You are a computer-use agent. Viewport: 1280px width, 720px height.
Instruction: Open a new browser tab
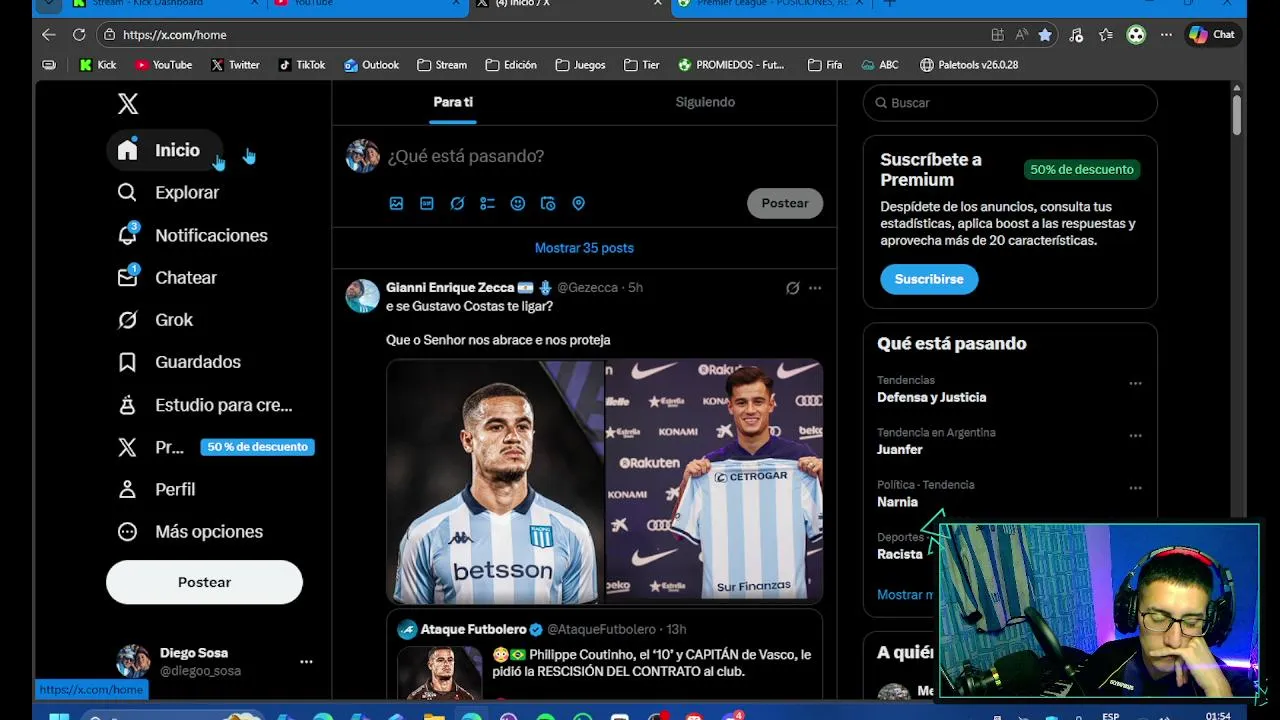[x=889, y=4]
